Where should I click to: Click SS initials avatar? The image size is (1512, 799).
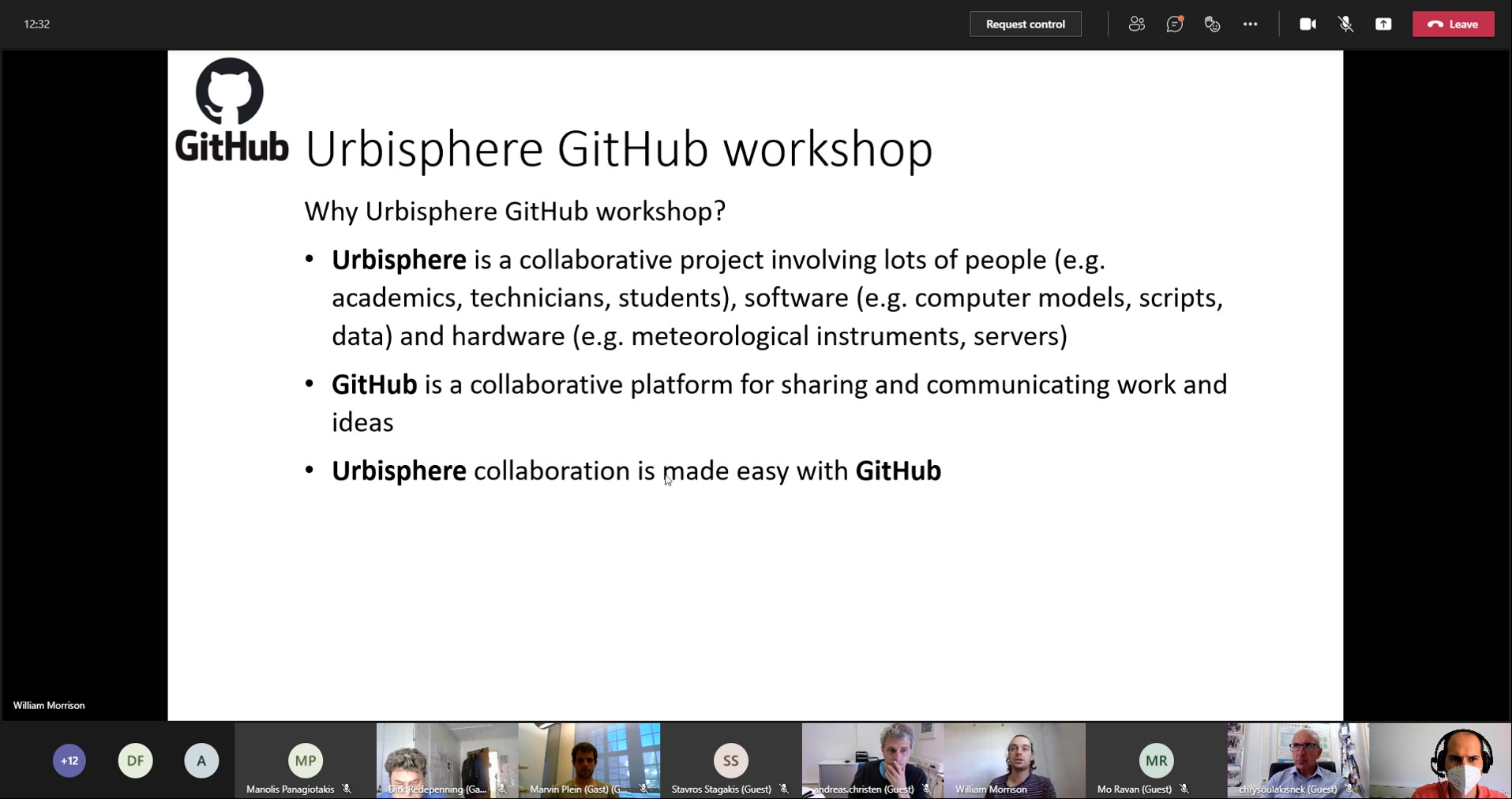click(731, 760)
